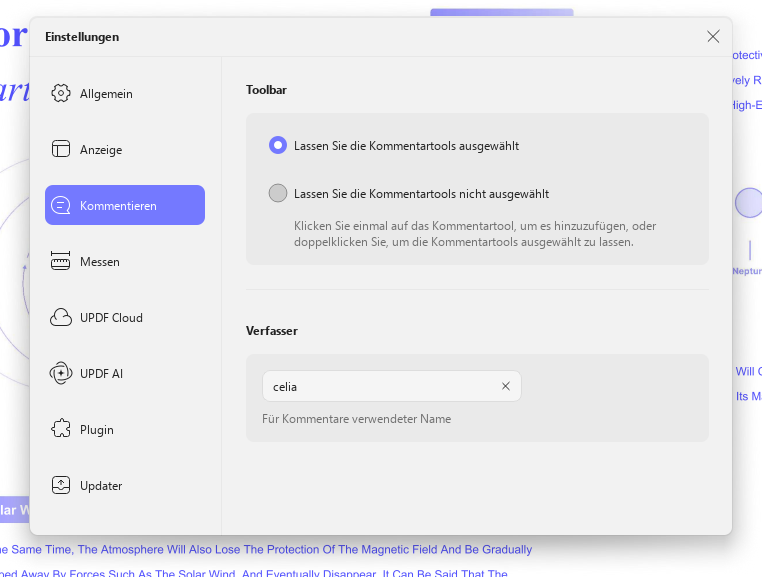
Task: Click the Plugin puzzle piece icon
Action: (61, 429)
